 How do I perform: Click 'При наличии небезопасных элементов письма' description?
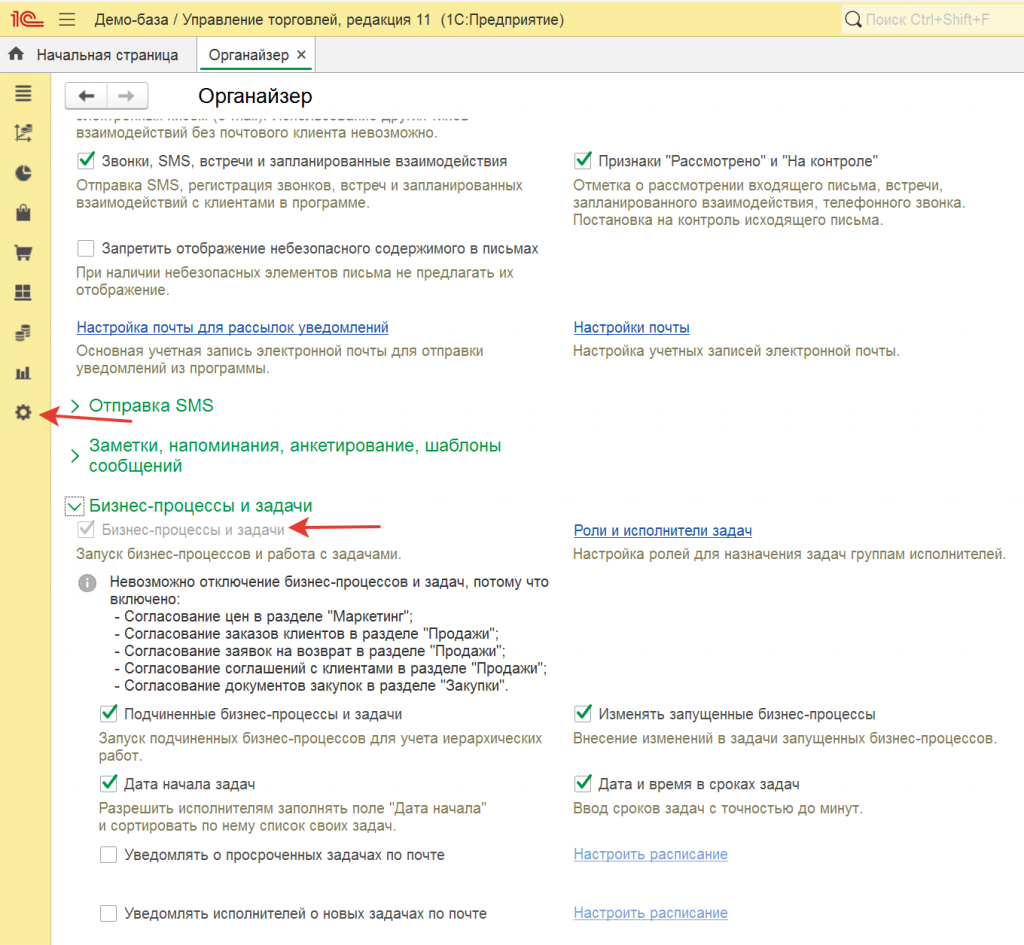tap(295, 281)
